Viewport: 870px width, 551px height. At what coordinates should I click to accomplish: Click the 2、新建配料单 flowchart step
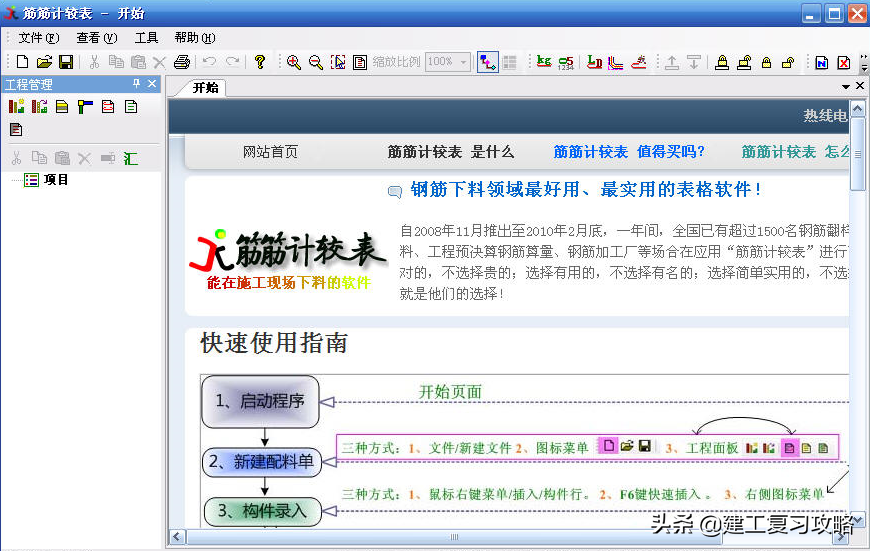click(261, 462)
